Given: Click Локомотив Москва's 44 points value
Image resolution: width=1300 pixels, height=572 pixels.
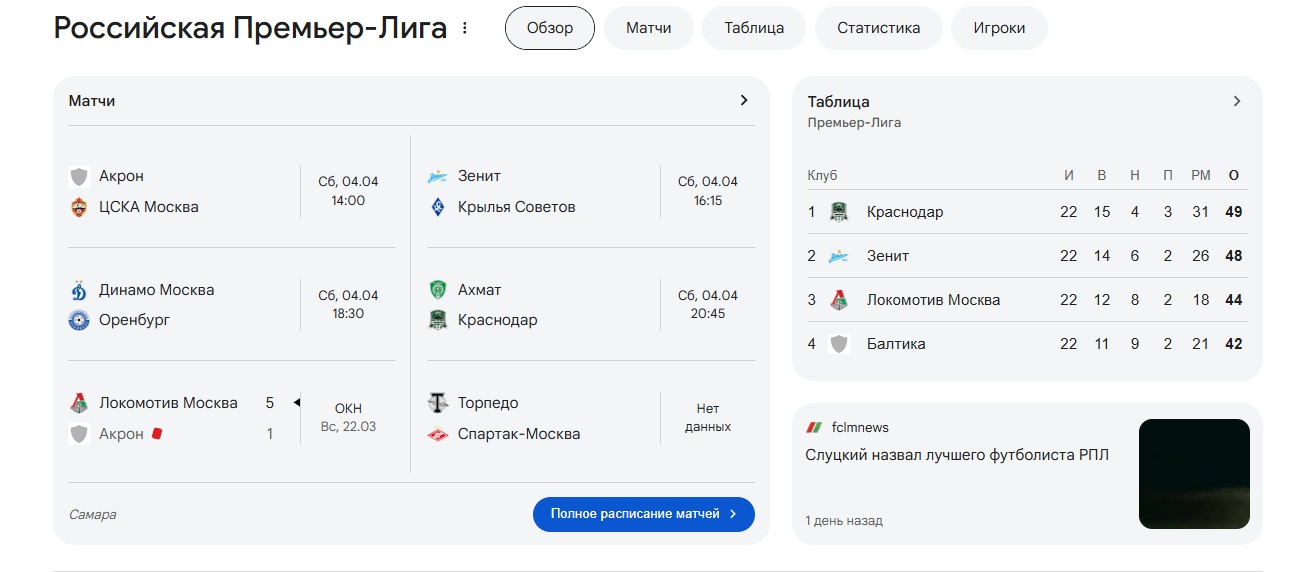Looking at the screenshot, I should click(x=1234, y=300).
